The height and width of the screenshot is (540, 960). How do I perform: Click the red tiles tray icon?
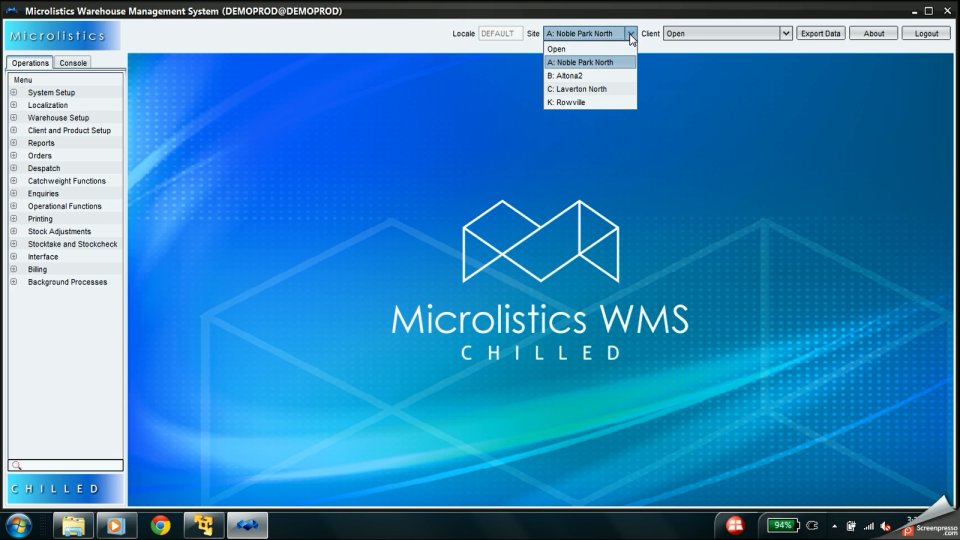pyautogui.click(x=735, y=525)
